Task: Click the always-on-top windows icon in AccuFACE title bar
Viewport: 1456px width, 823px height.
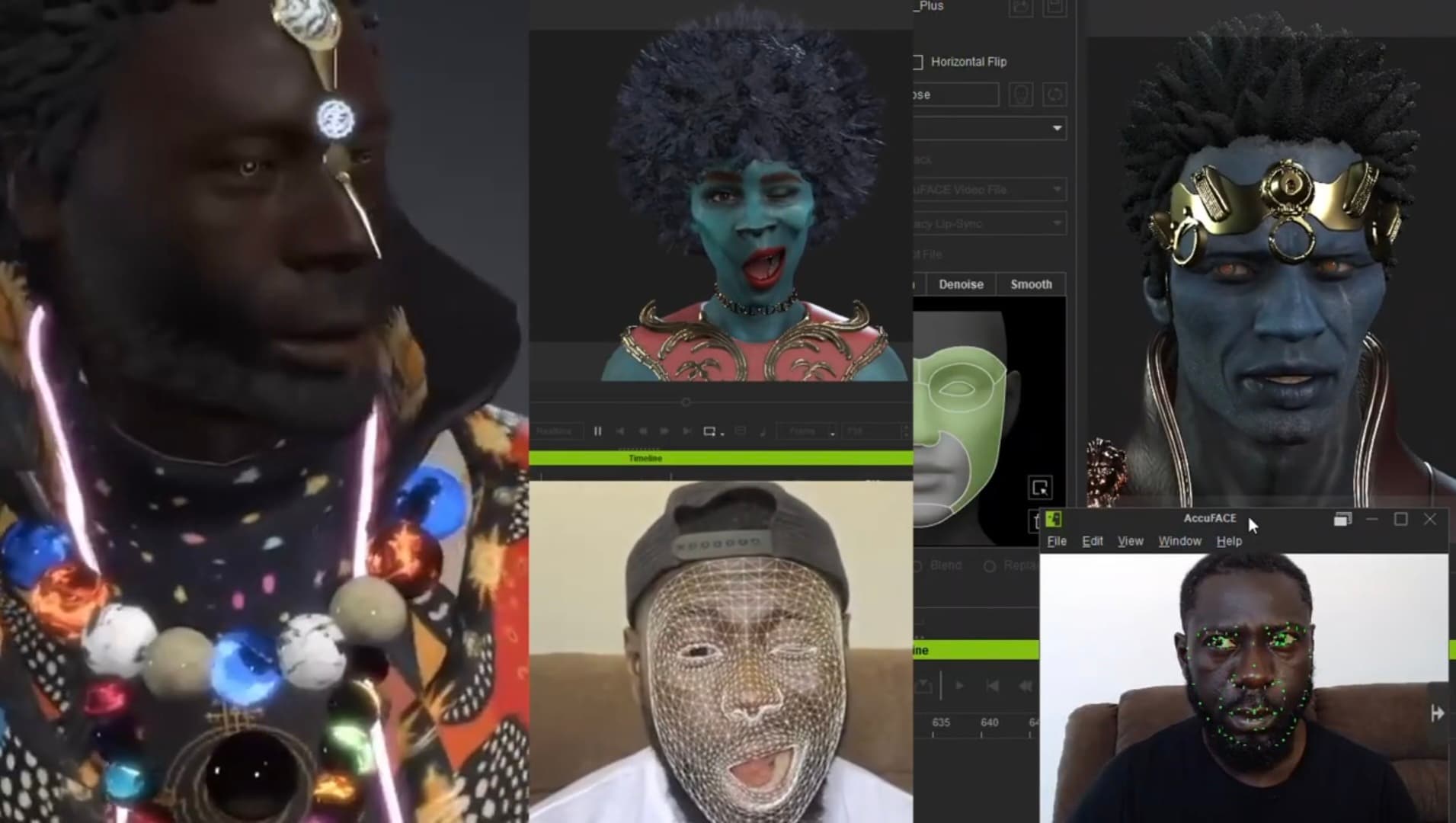Action: pyautogui.click(x=1342, y=519)
